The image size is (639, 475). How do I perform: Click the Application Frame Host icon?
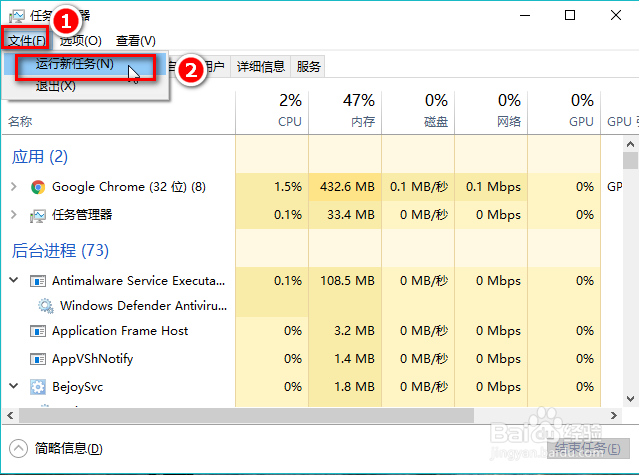[x=38, y=331]
